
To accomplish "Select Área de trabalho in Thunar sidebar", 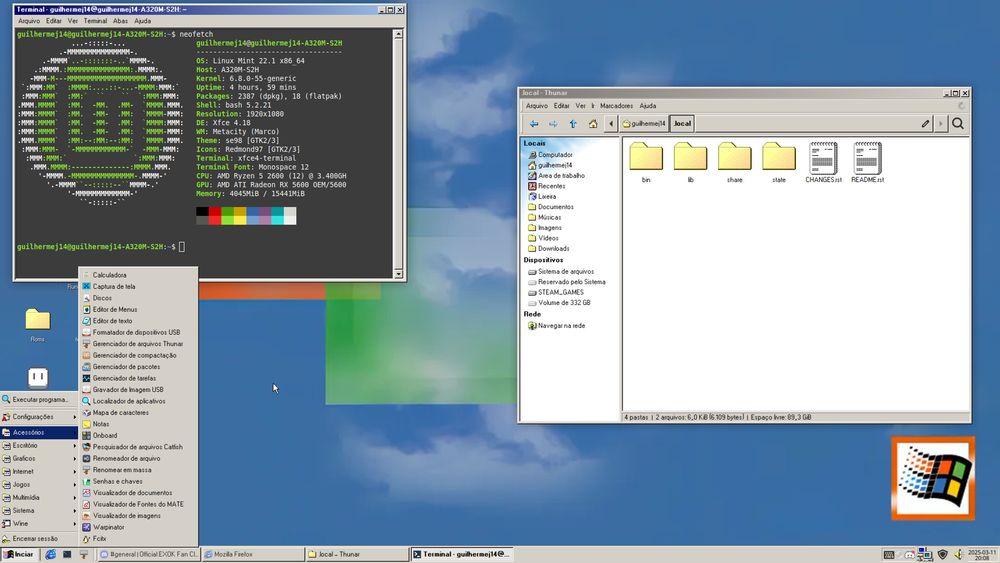I will click(x=560, y=175).
